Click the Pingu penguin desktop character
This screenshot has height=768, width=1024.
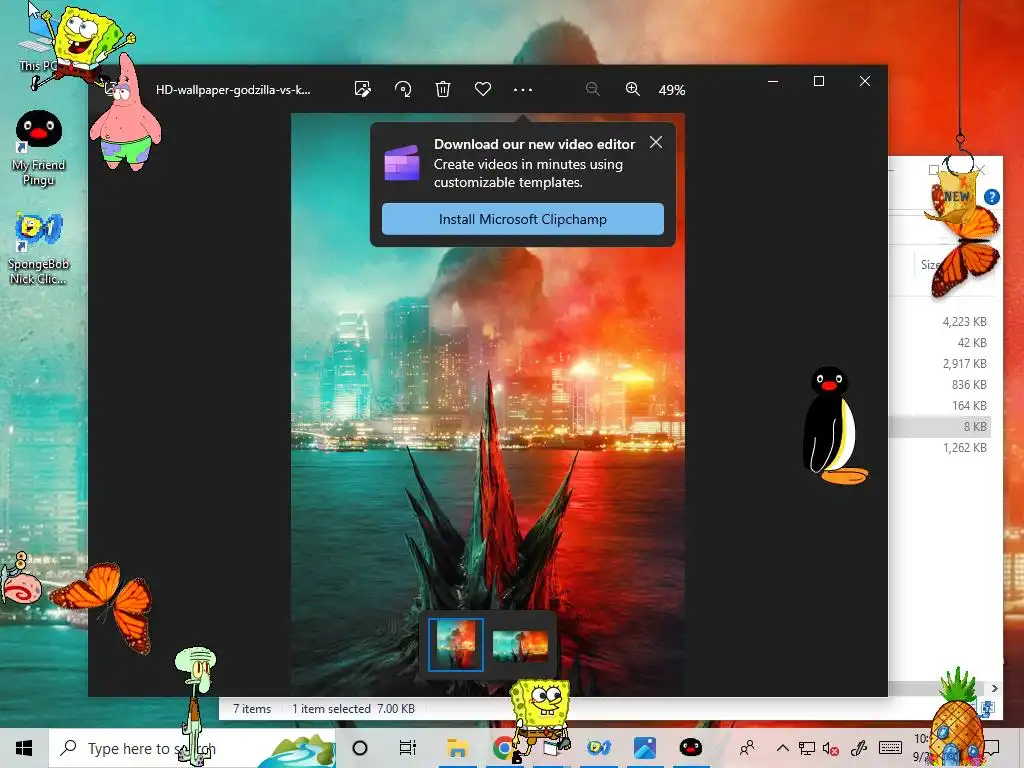coord(834,425)
